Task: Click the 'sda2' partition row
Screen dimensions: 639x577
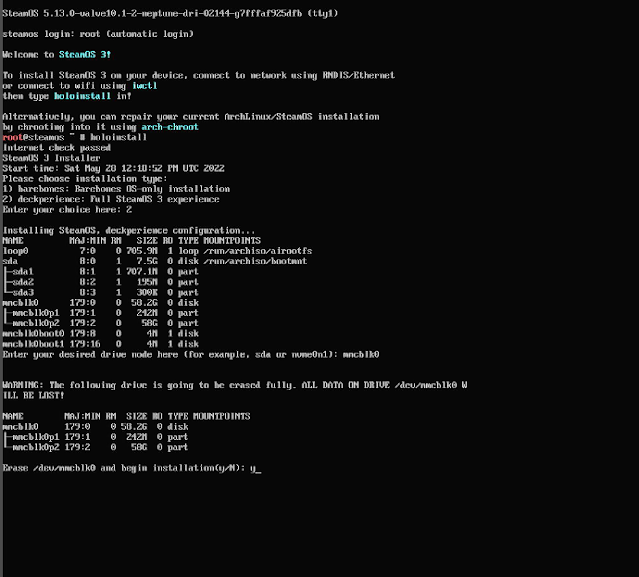Action: 101,282
